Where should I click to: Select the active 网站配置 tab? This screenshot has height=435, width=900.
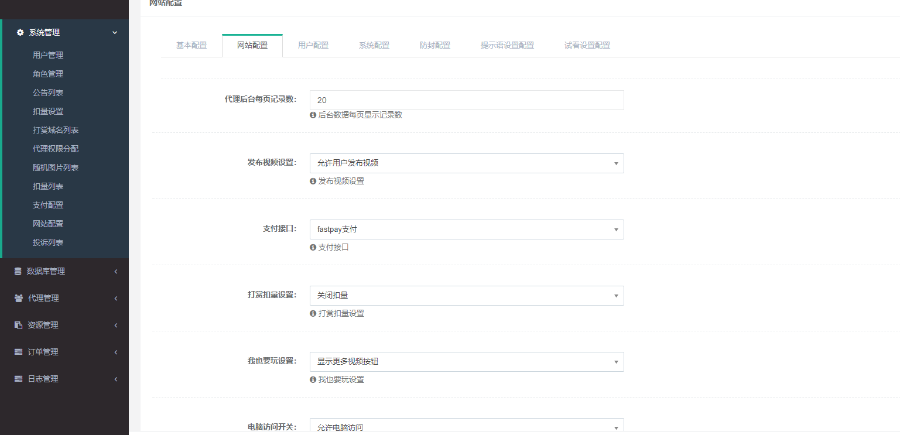252,46
